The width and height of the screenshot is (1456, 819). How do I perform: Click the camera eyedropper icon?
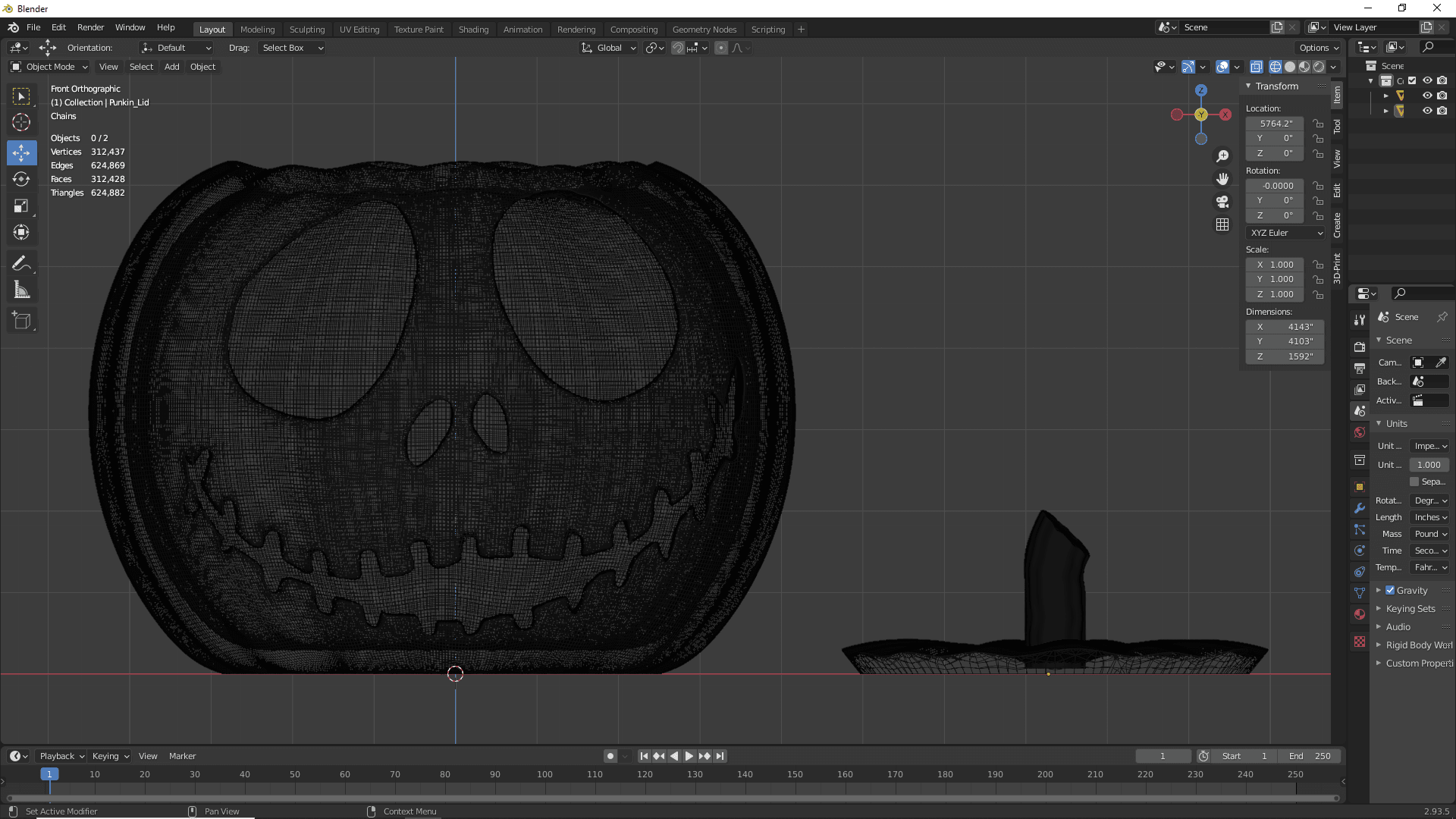pyautogui.click(x=1440, y=362)
